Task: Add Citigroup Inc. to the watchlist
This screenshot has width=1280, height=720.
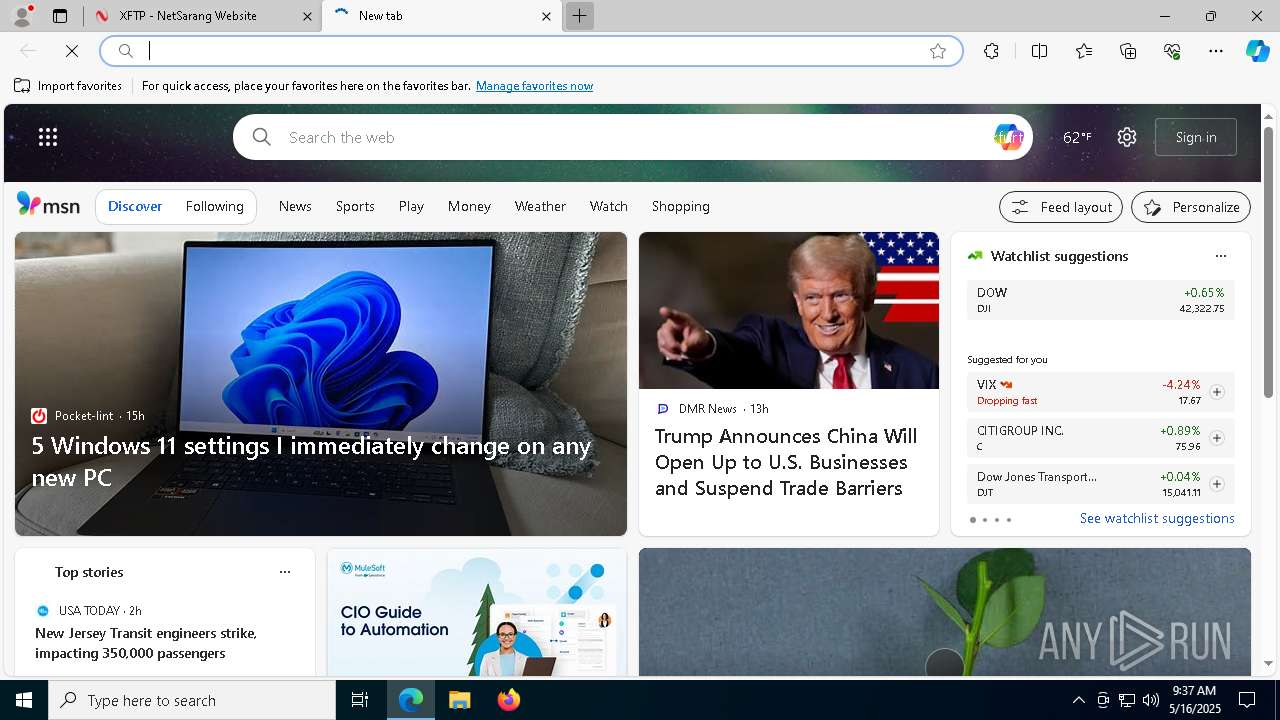Action: 1216,438
